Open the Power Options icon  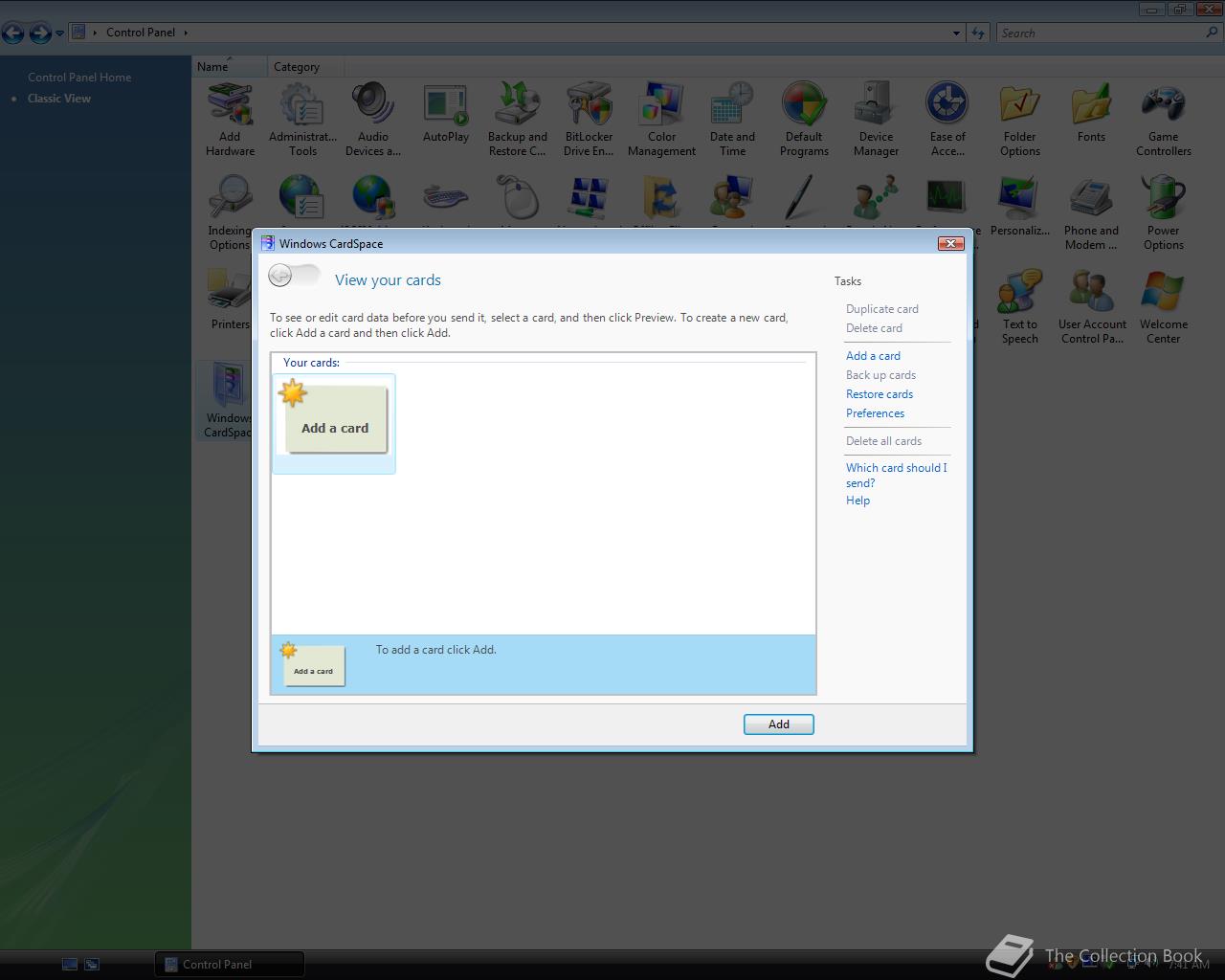point(1164,213)
